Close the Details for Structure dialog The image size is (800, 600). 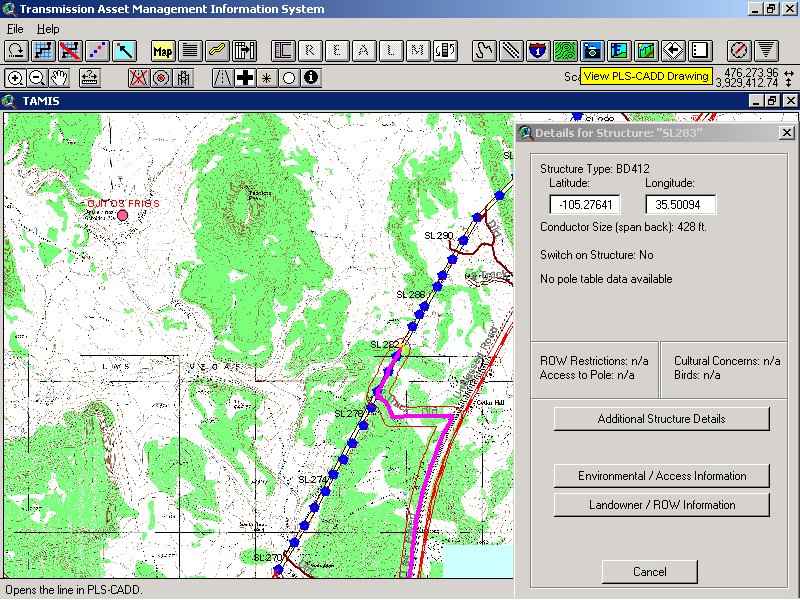click(787, 133)
